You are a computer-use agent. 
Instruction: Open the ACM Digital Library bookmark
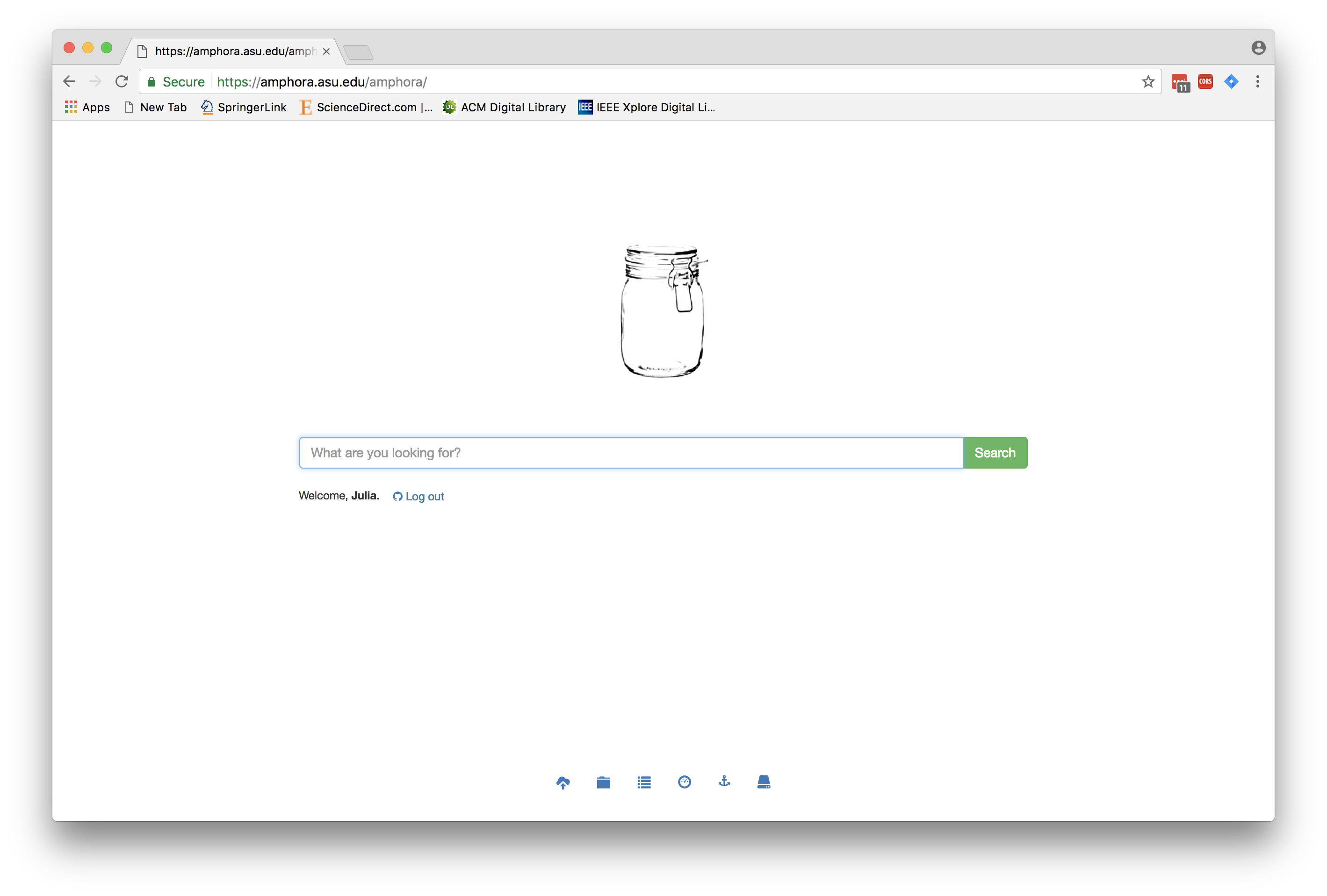(504, 108)
